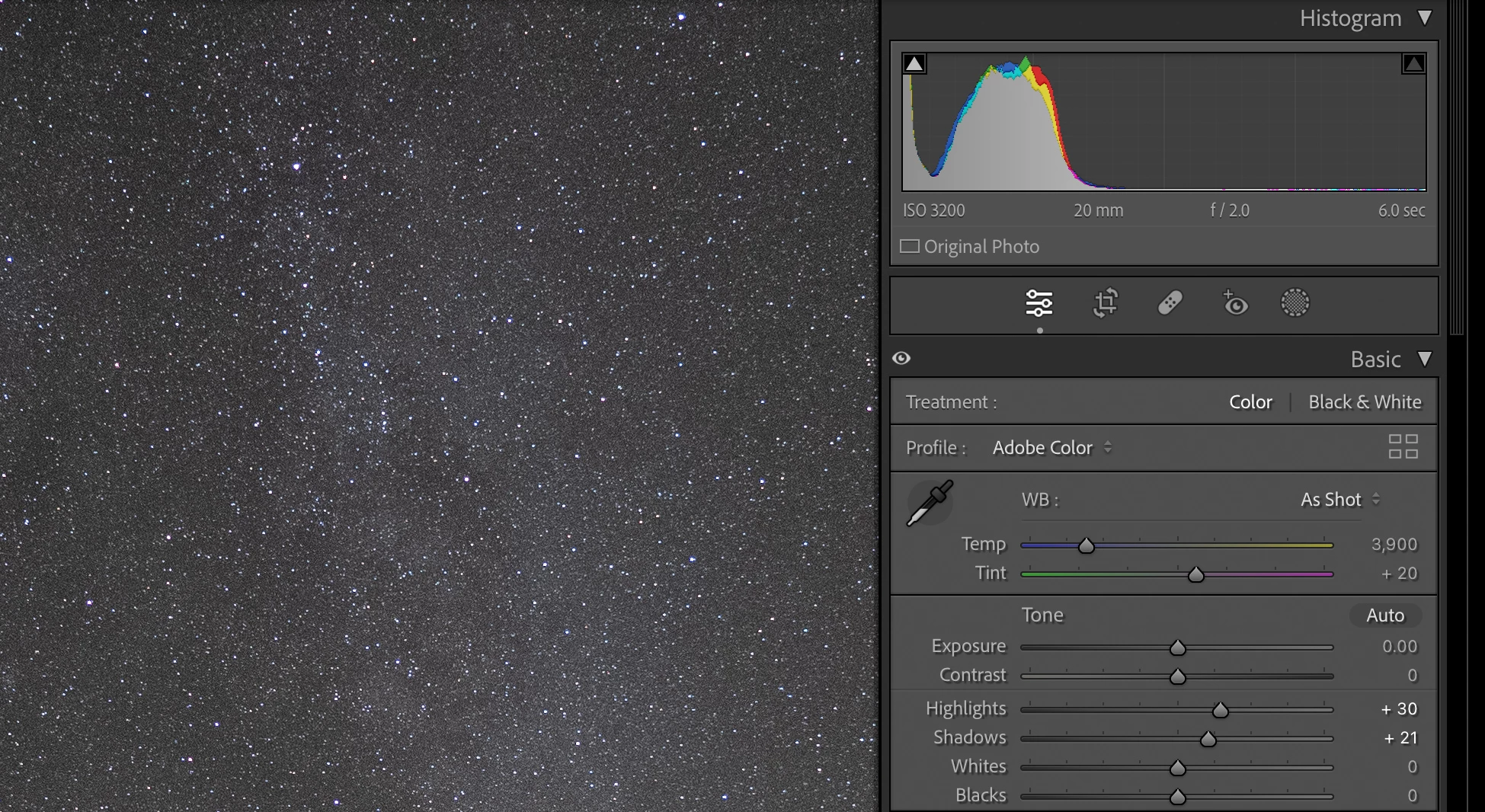The width and height of the screenshot is (1485, 812).
Task: Click the Whites value 0 field
Action: (1413, 766)
